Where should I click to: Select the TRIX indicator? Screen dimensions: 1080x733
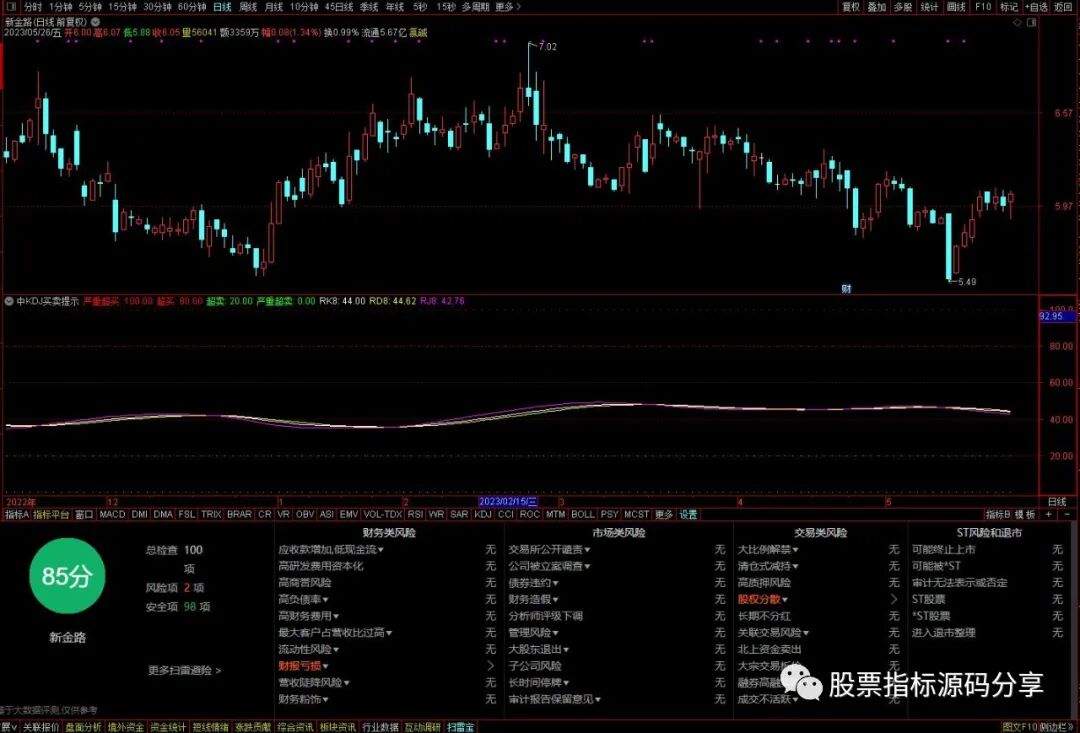coord(211,515)
